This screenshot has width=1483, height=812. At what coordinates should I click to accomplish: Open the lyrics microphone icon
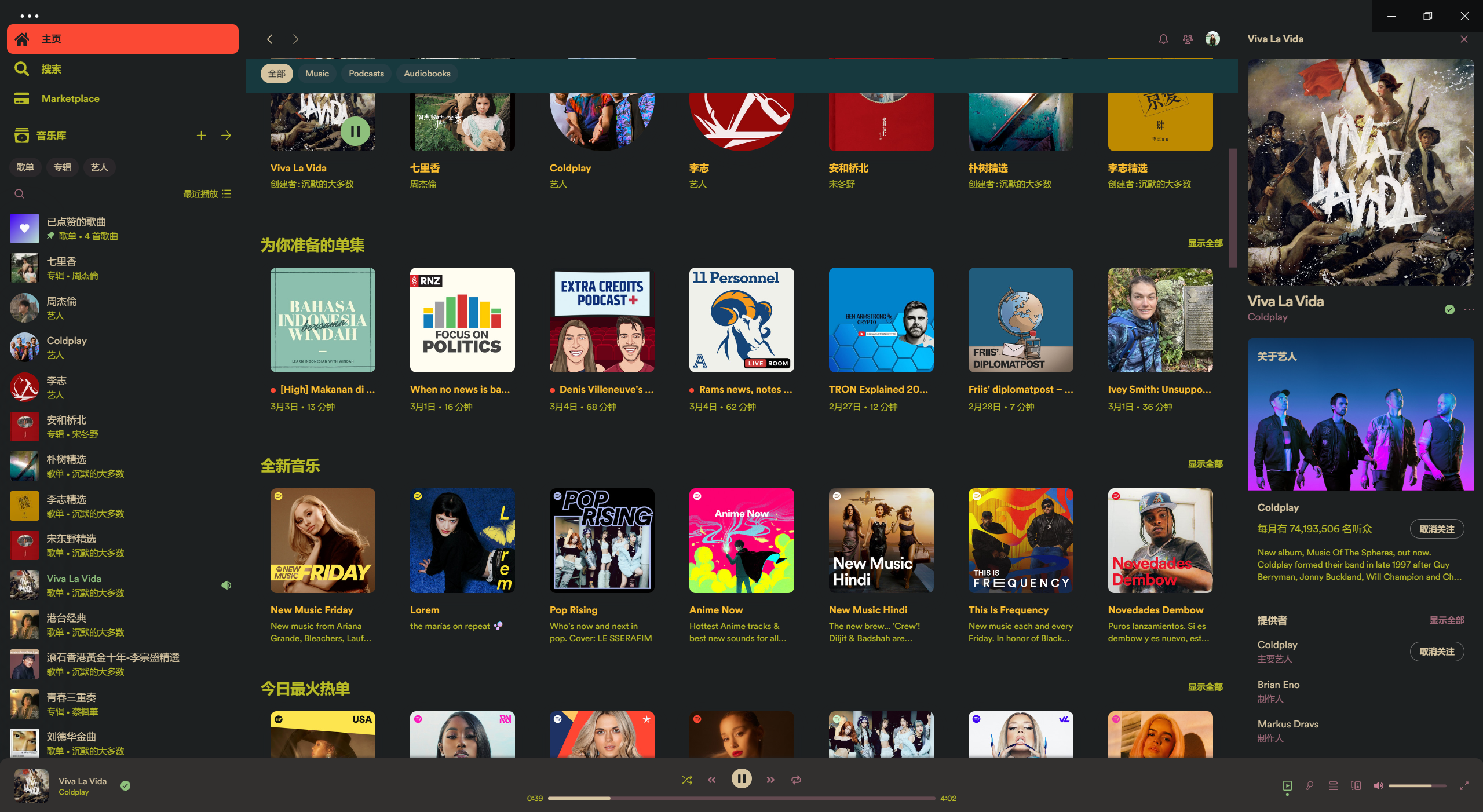(x=1310, y=786)
